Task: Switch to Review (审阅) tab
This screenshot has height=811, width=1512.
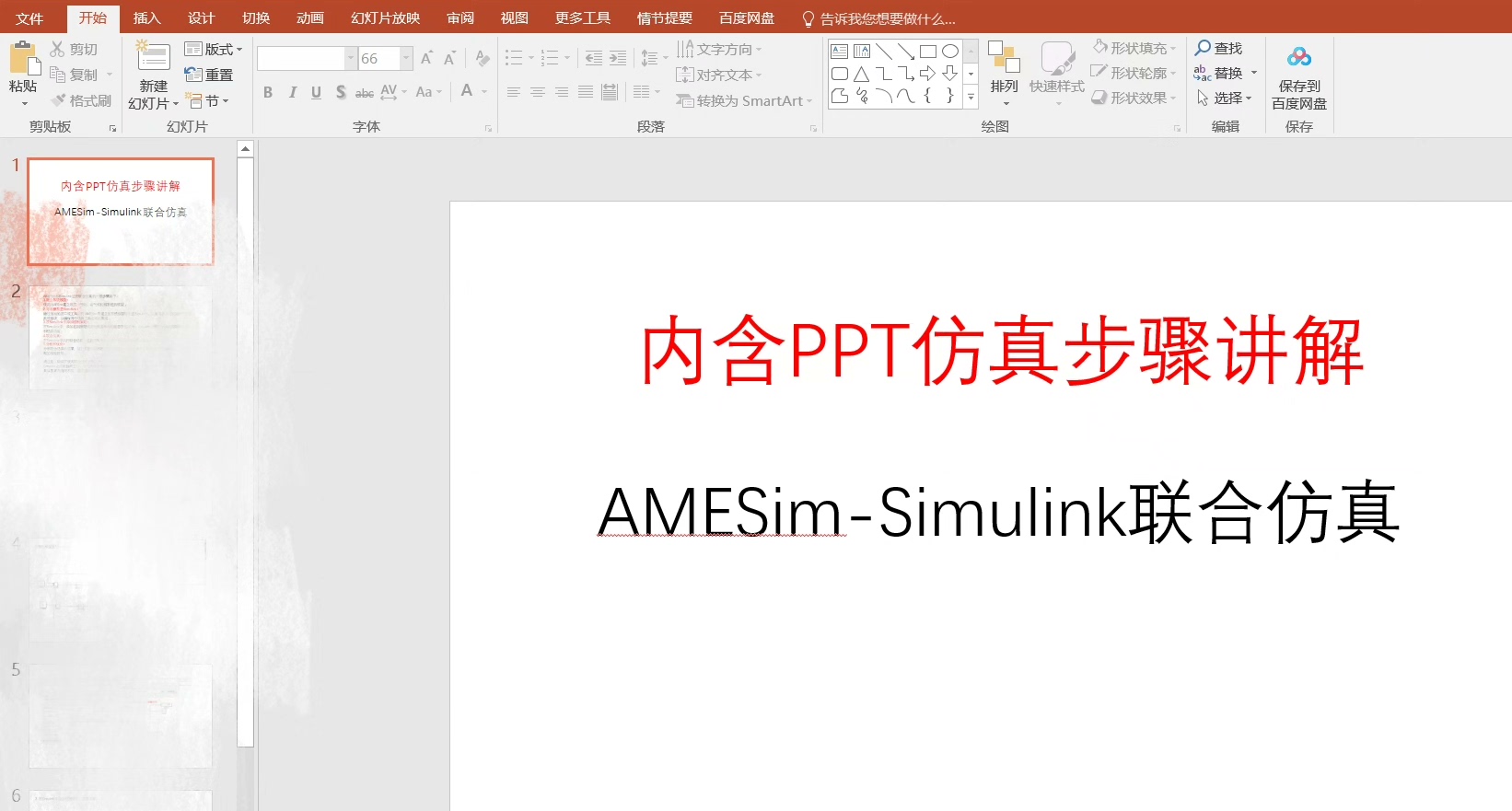Action: tap(460, 18)
